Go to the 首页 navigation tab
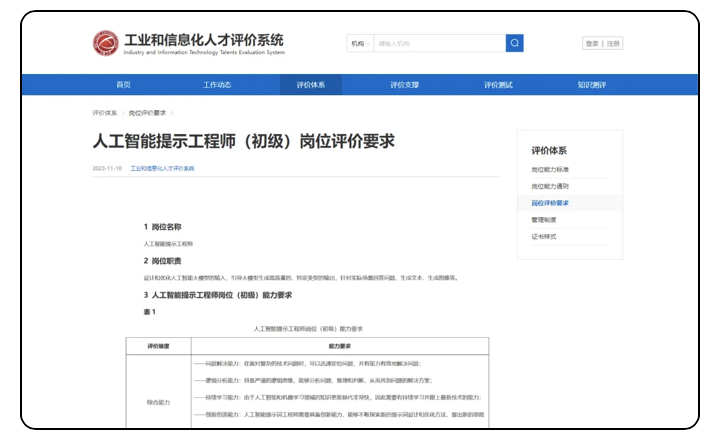Screen dimensions: 712x440 pos(123,85)
